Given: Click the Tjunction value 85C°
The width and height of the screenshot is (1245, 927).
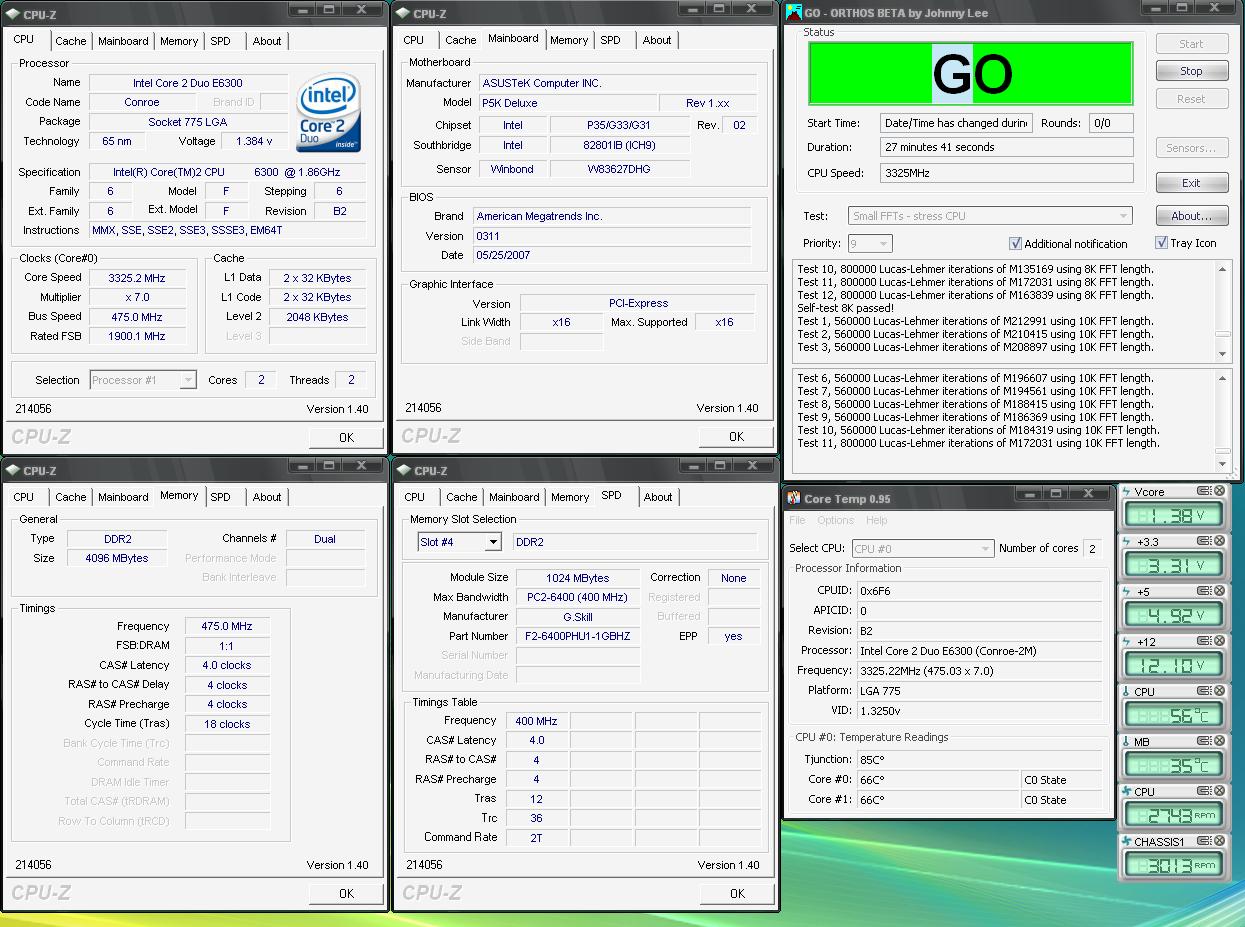Looking at the screenshot, I should 981,759.
